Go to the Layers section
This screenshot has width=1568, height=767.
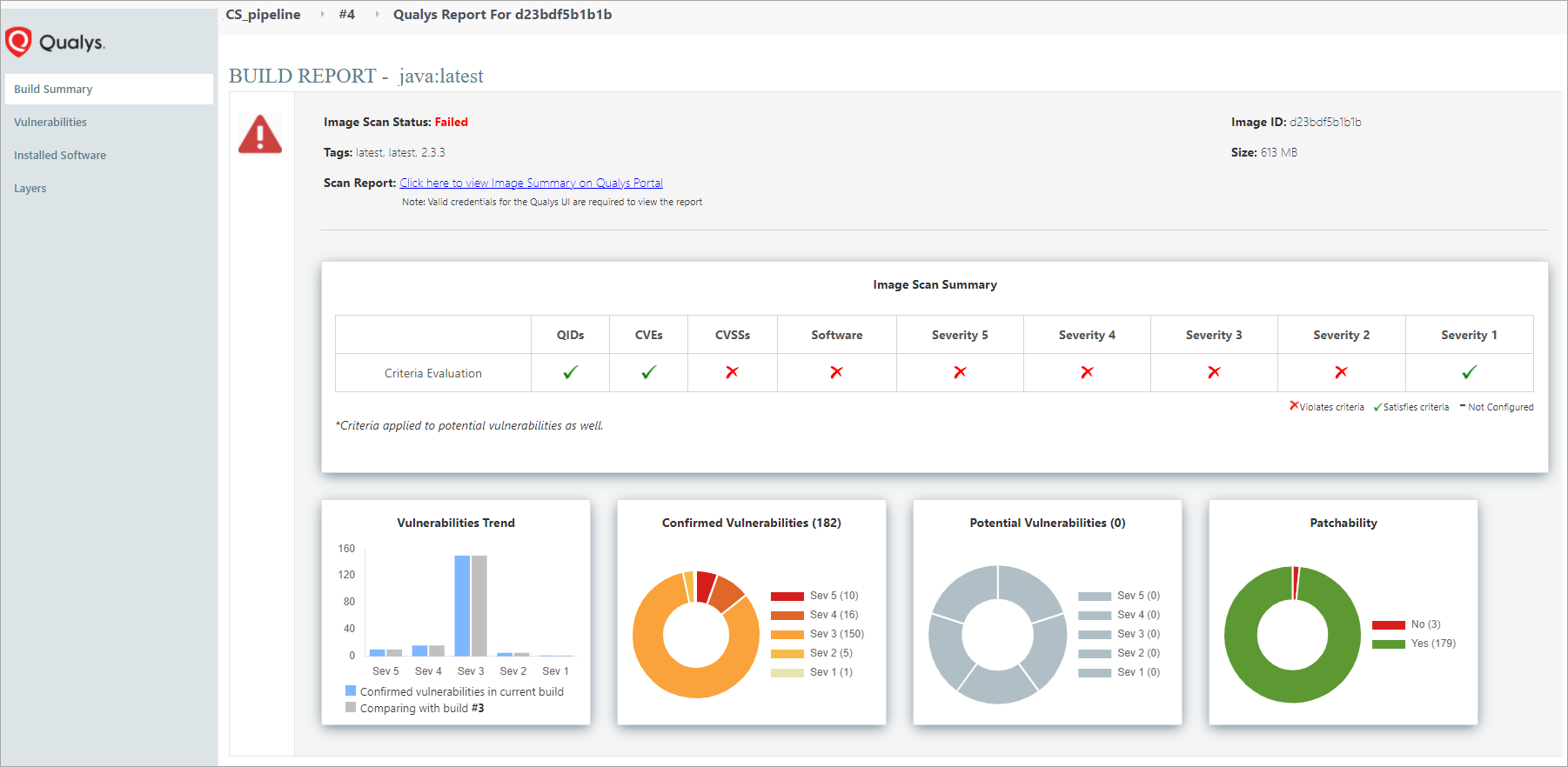point(30,188)
